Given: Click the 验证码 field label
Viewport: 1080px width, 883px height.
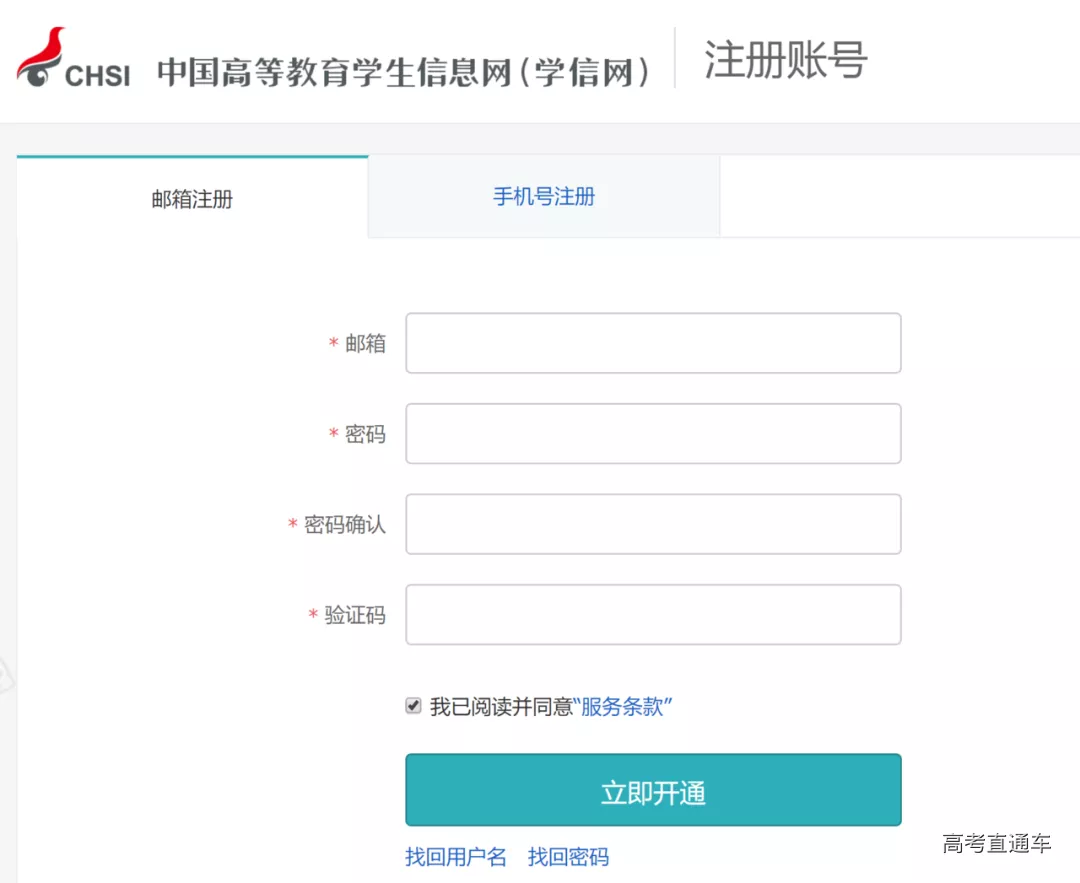Looking at the screenshot, I should coord(355,616).
